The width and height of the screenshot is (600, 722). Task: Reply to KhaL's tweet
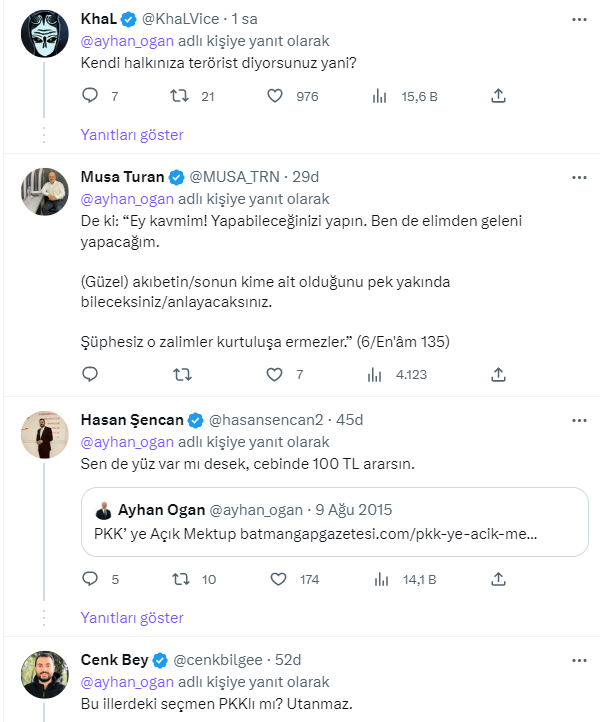tap(90, 96)
